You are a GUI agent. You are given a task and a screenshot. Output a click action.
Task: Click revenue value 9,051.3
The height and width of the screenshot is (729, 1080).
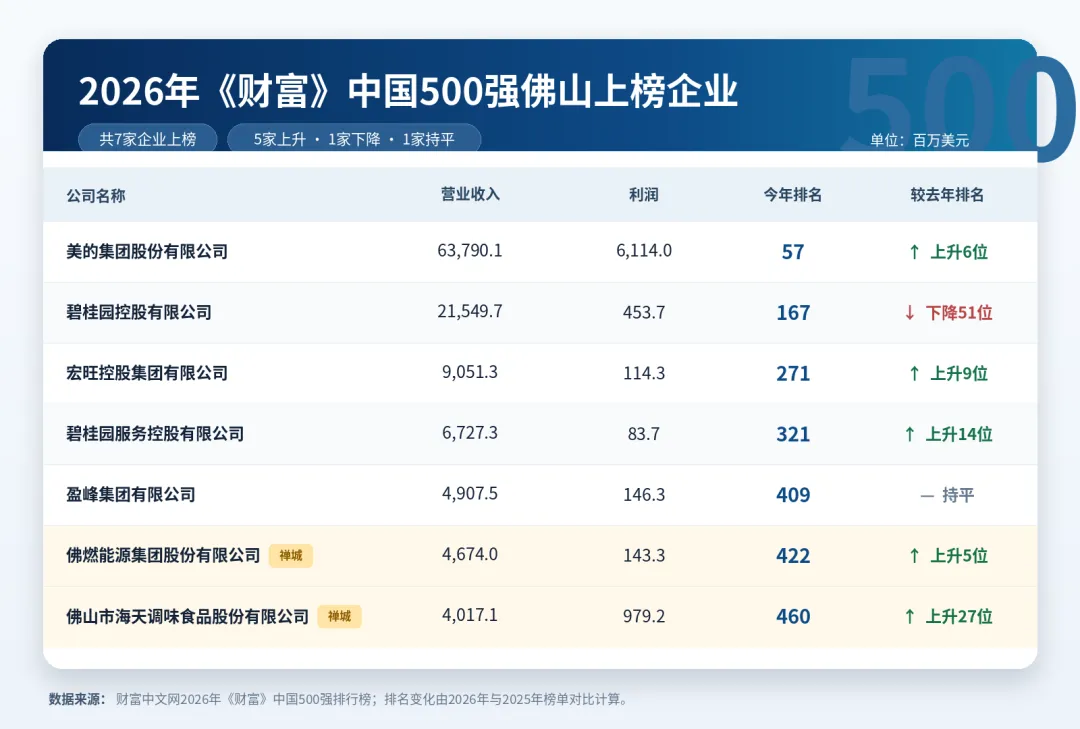coord(470,372)
